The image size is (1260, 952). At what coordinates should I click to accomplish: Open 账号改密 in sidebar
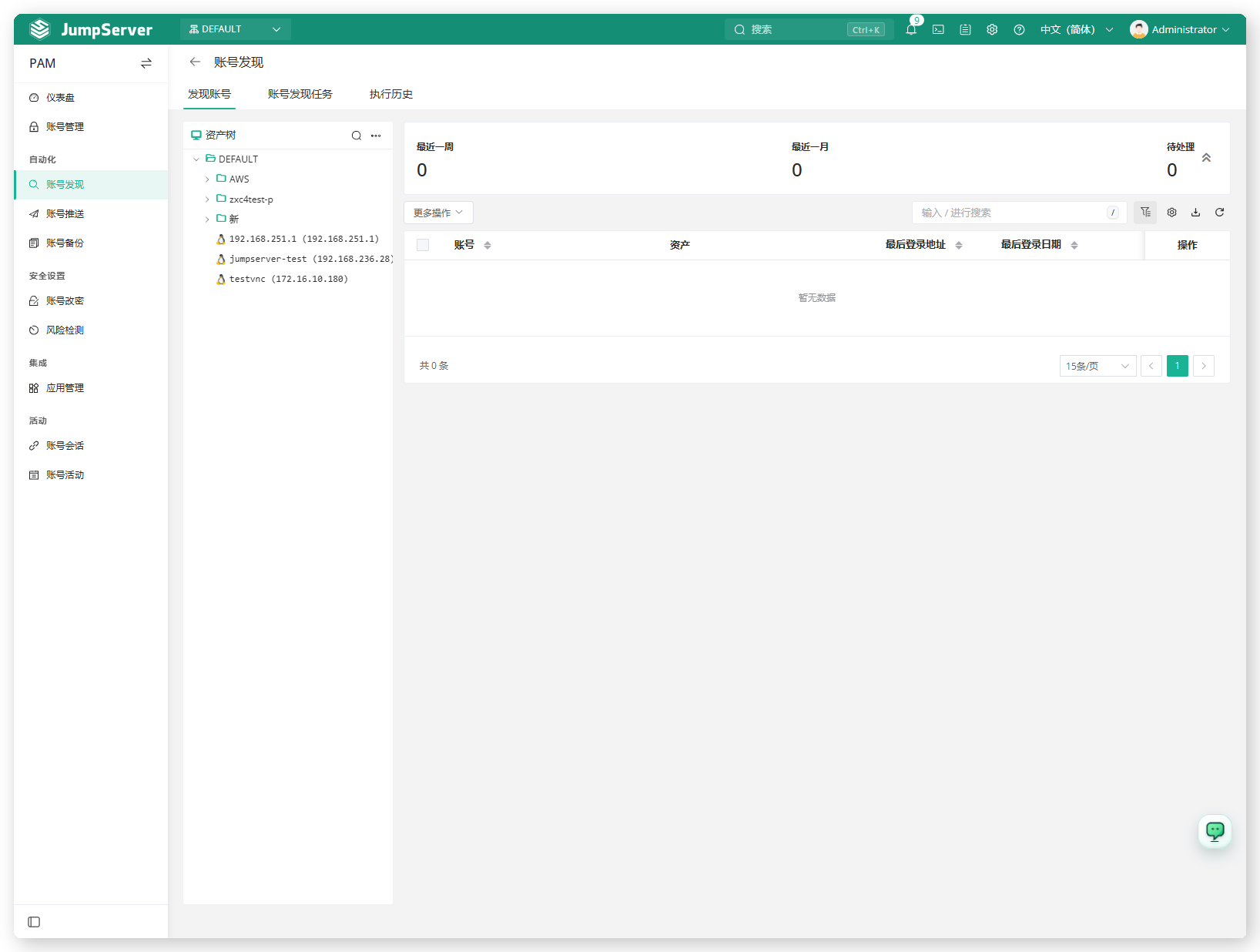(91, 301)
